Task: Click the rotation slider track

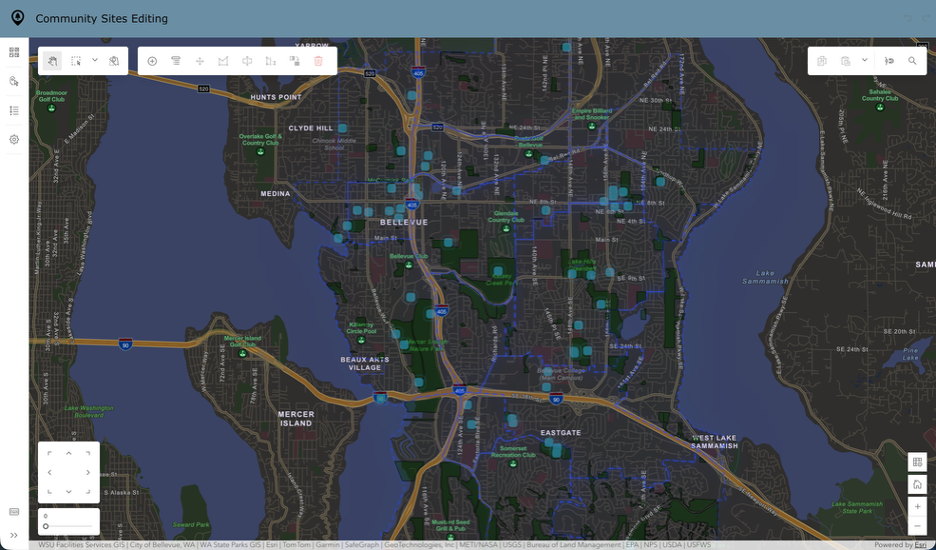Action: pos(69,526)
